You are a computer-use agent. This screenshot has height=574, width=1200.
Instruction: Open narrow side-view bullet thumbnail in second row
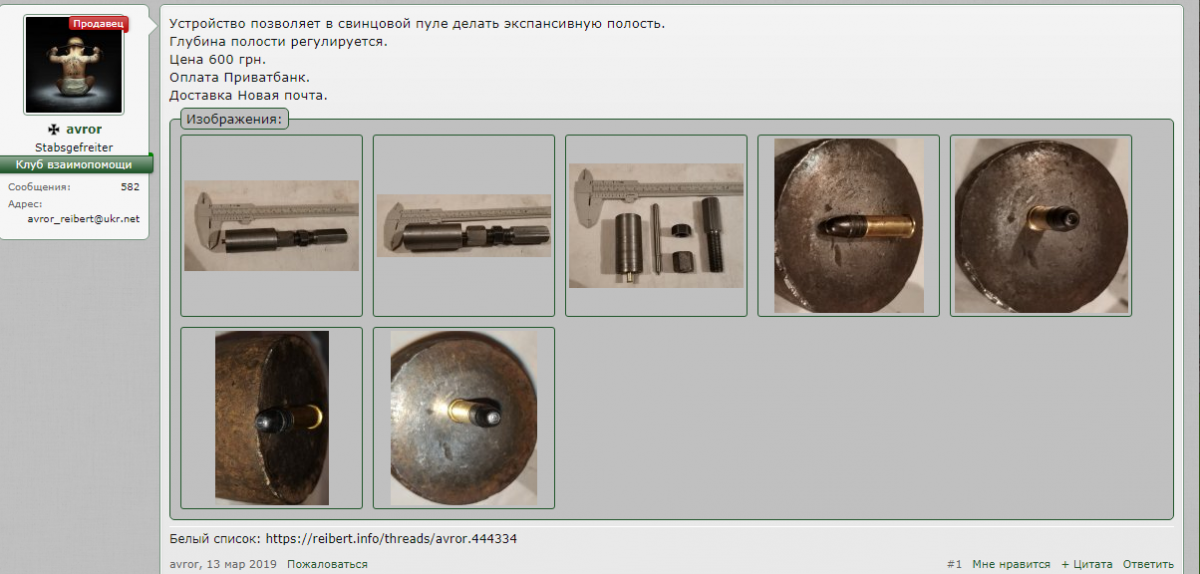[x=272, y=418]
